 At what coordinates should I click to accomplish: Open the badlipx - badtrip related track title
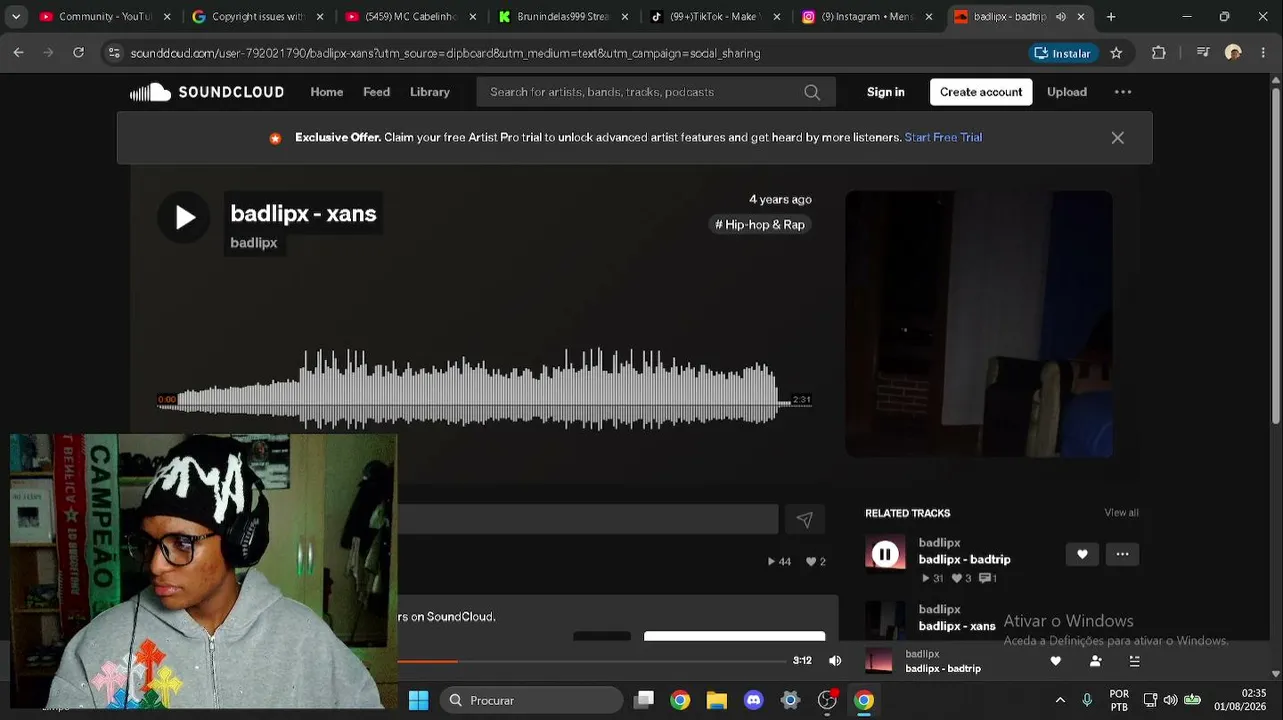pos(965,560)
